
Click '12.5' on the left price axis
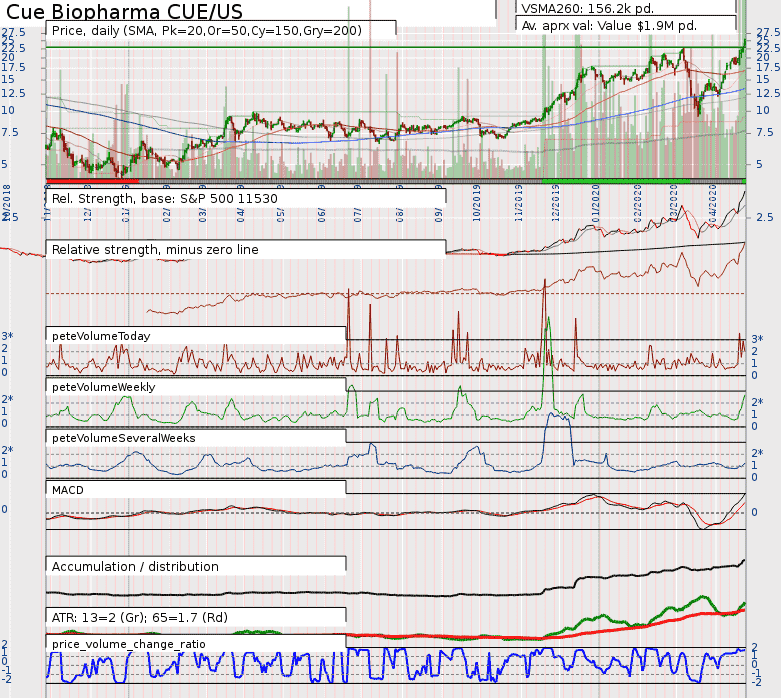point(12,93)
